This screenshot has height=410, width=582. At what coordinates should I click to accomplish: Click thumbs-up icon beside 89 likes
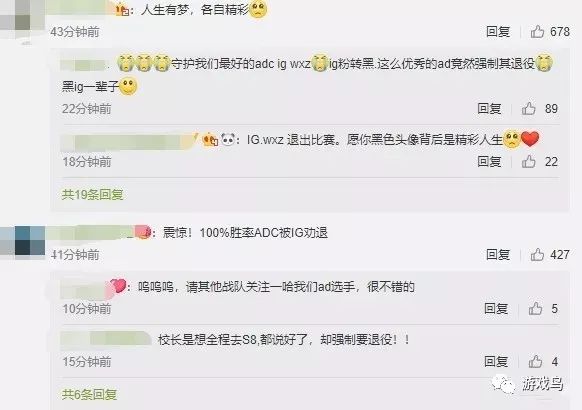click(529, 109)
